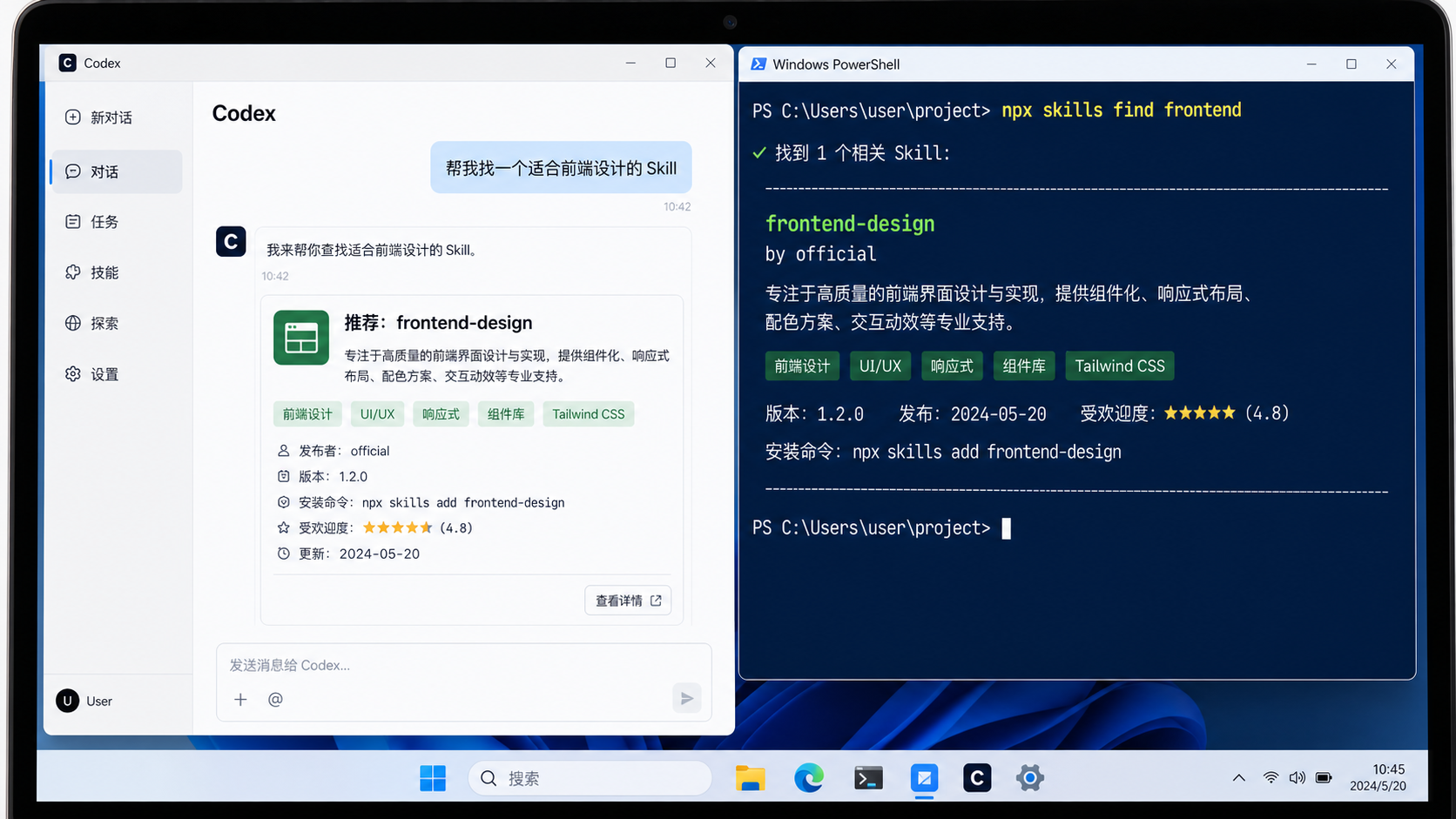1456x819 pixels.
Task: Click the green checkmark in PowerShell
Action: [759, 153]
